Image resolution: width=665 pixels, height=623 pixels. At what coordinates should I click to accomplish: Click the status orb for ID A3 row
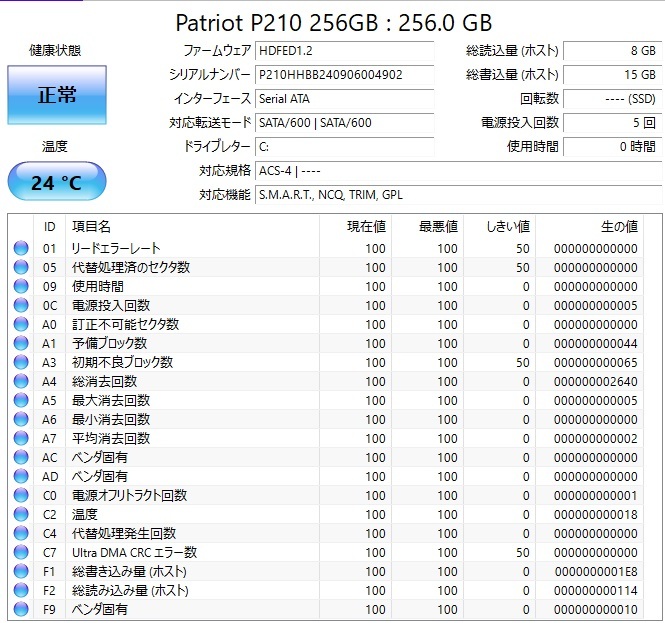(x=21, y=363)
